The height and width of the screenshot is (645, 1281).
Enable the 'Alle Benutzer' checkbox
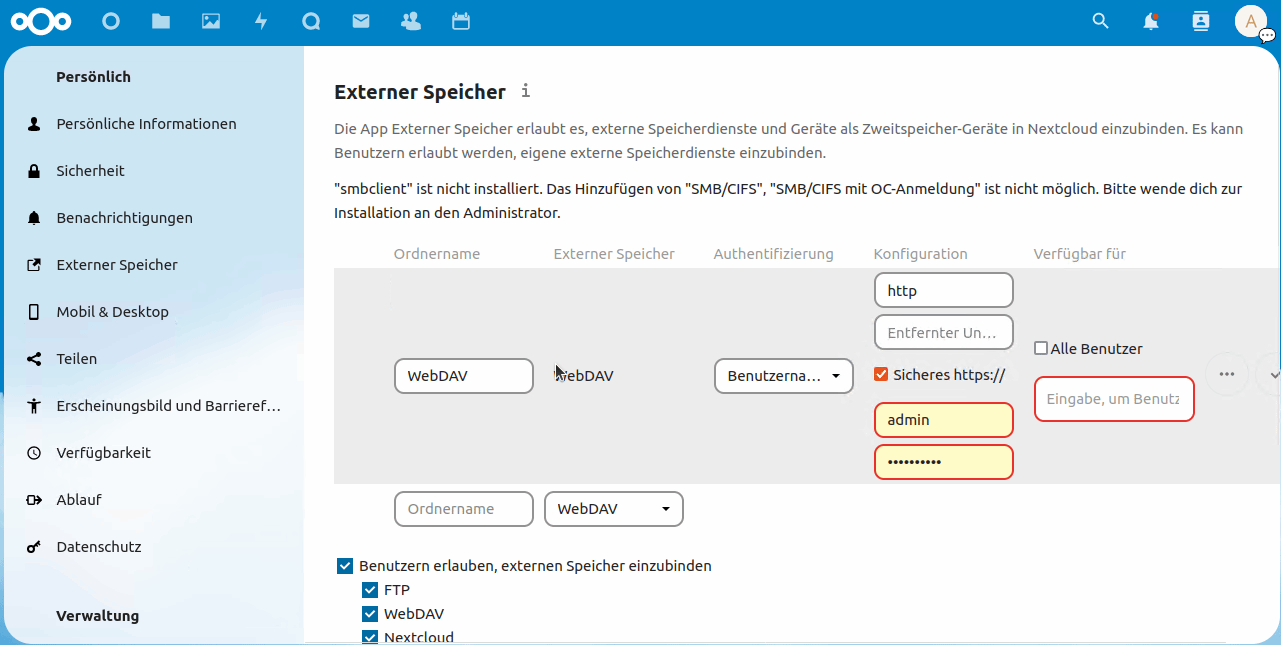click(x=1040, y=348)
